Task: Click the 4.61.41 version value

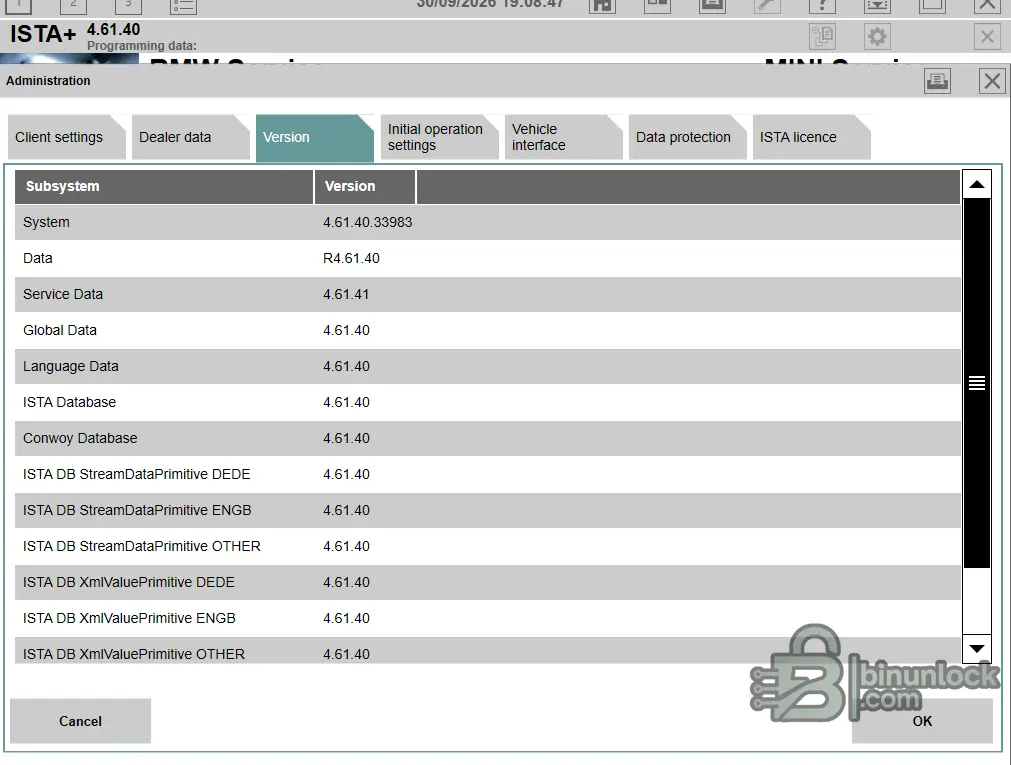Action: (346, 295)
